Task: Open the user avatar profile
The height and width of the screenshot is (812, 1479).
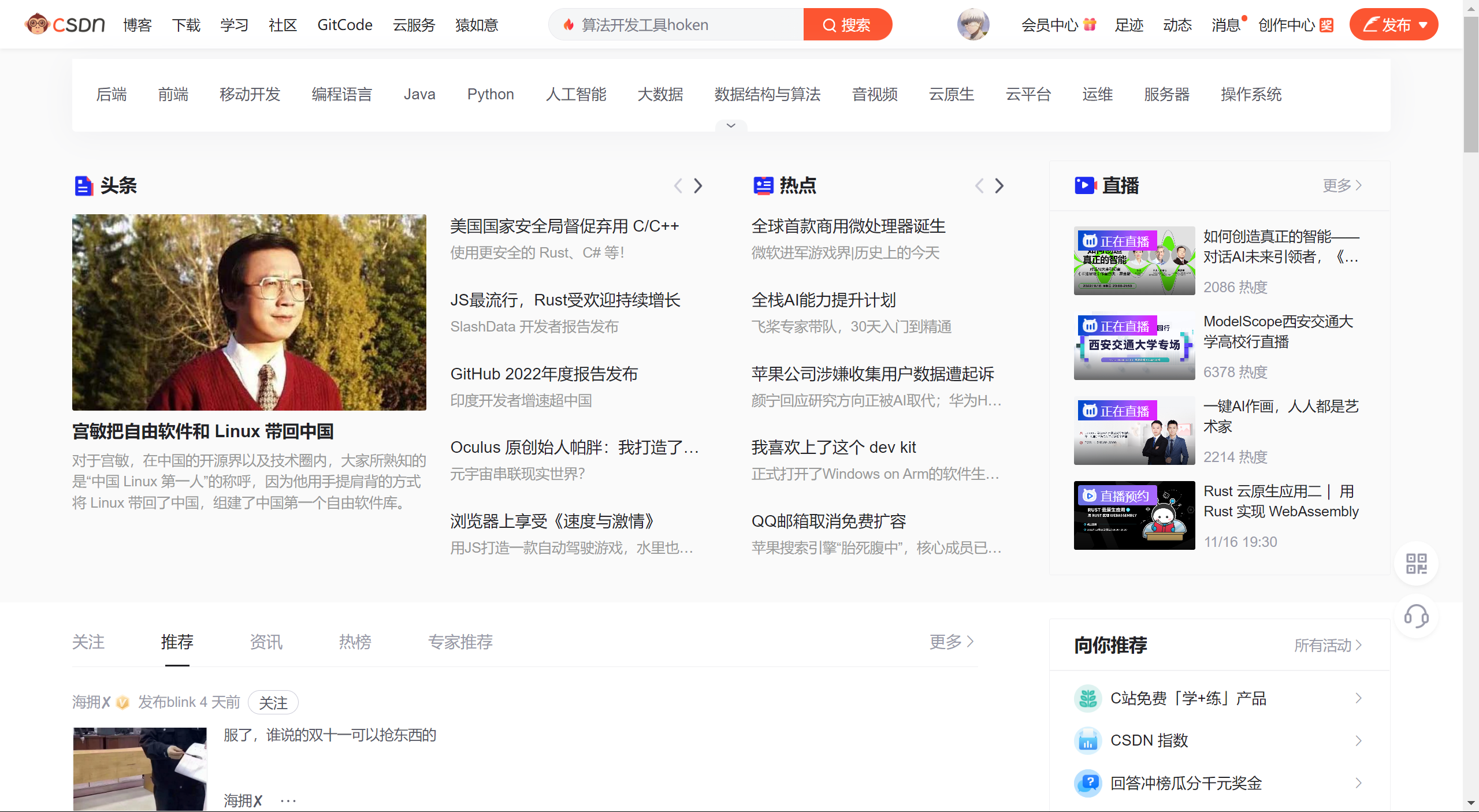Action: 973,24
